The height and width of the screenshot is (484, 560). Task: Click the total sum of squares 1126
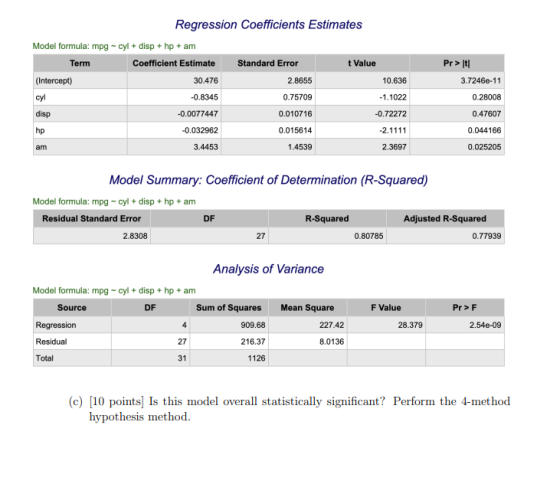click(x=256, y=358)
